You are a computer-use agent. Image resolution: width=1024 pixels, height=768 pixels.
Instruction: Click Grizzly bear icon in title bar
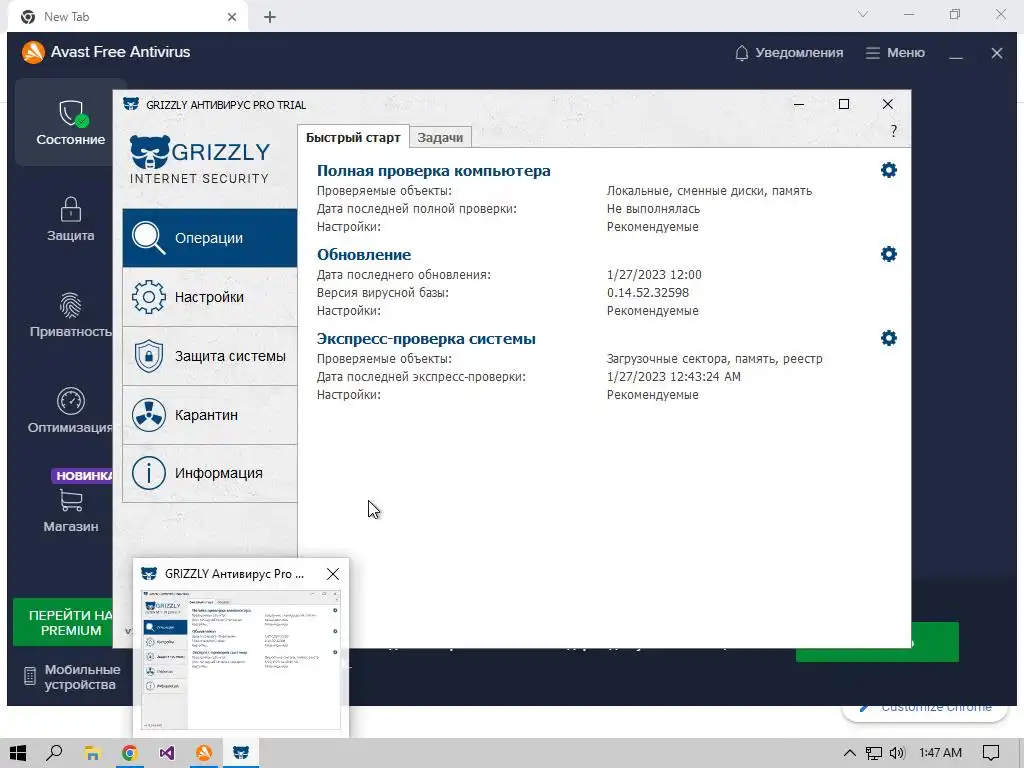131,104
